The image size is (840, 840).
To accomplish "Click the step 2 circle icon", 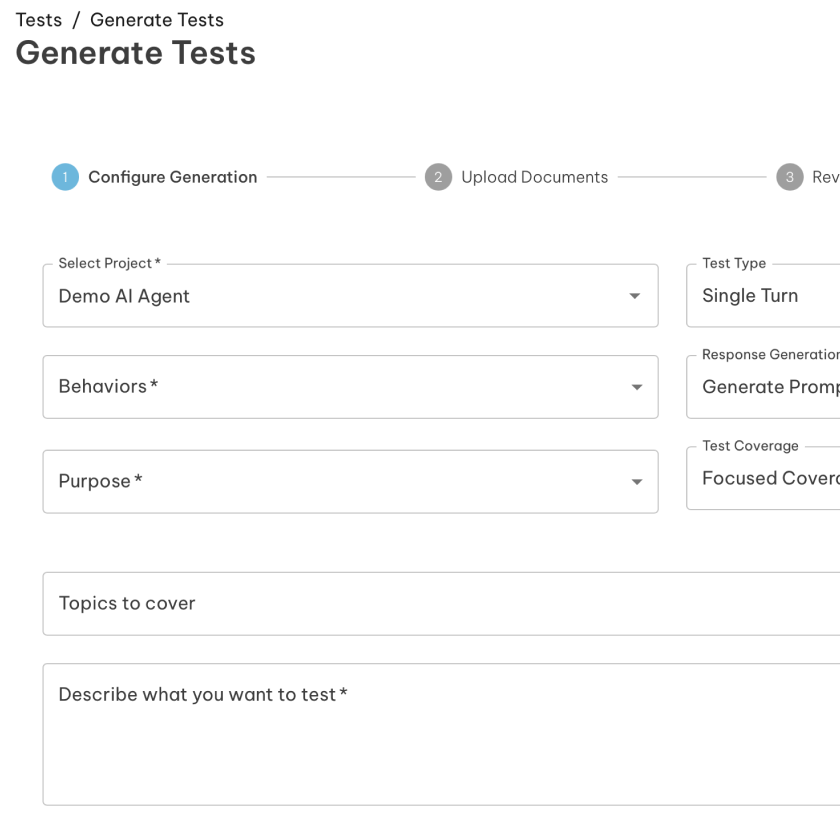I will tap(438, 177).
